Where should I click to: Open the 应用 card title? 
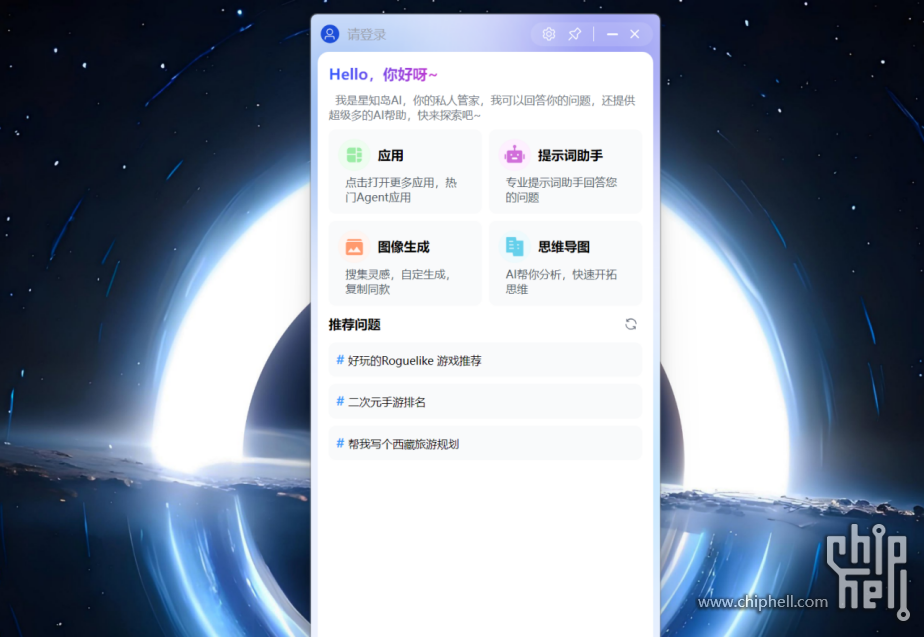click(390, 156)
